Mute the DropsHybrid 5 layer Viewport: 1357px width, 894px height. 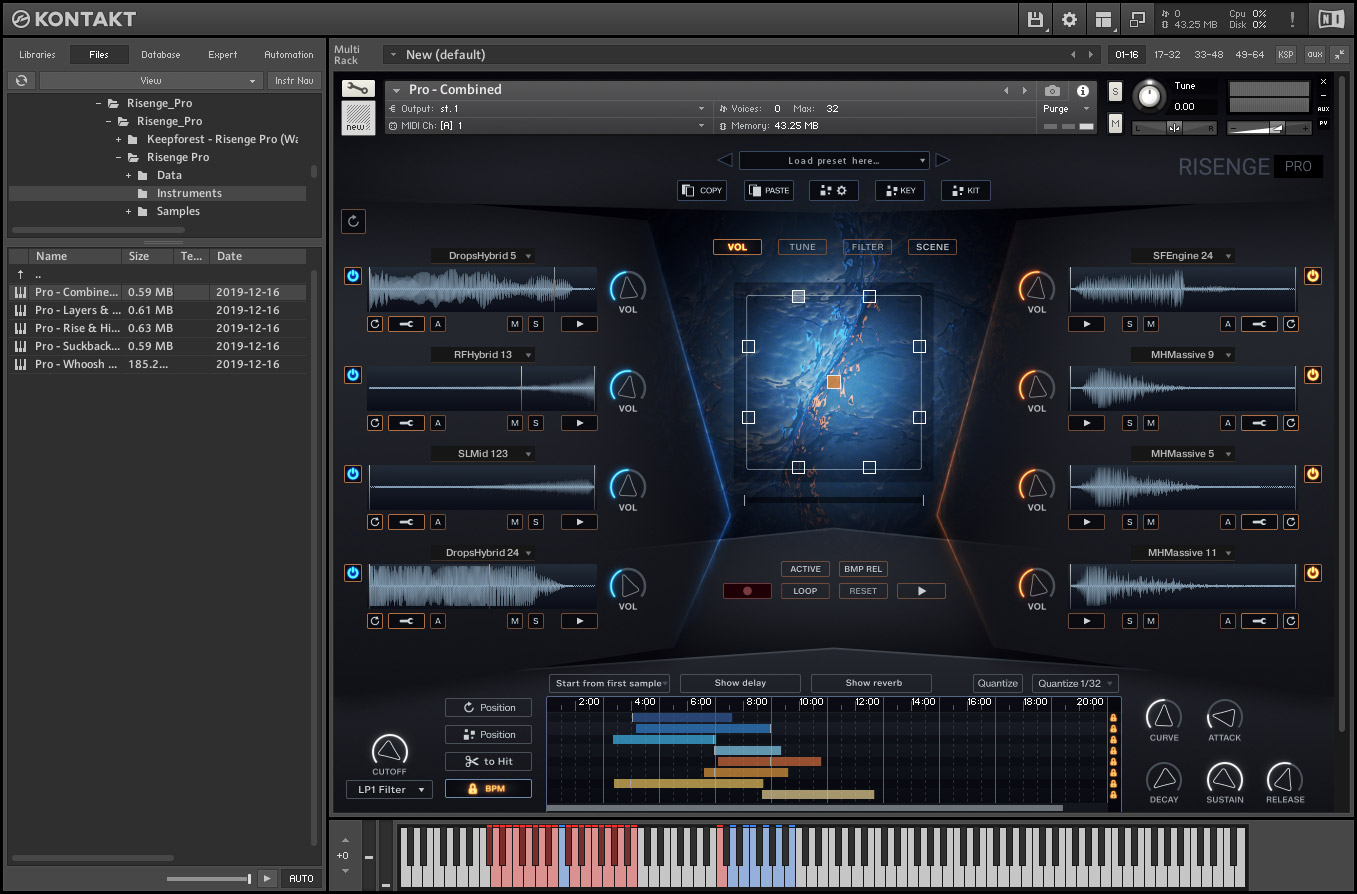coord(515,324)
